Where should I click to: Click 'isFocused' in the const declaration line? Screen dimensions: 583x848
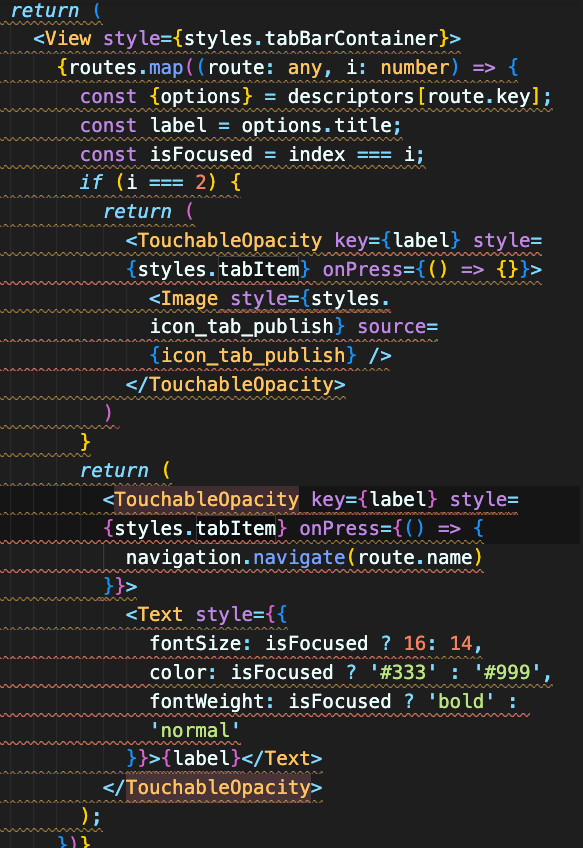(x=201, y=155)
